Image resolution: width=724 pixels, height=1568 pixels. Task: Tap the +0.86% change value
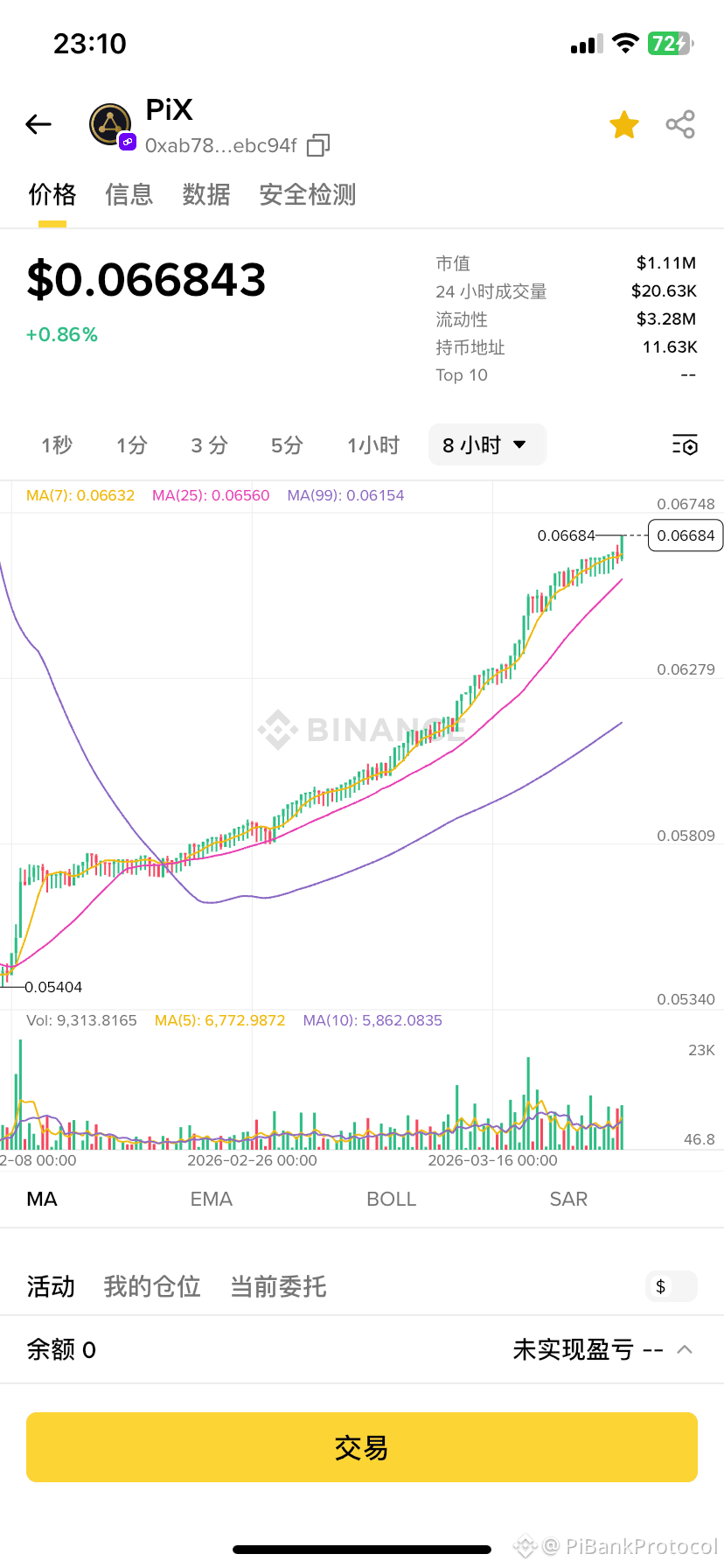[62, 334]
